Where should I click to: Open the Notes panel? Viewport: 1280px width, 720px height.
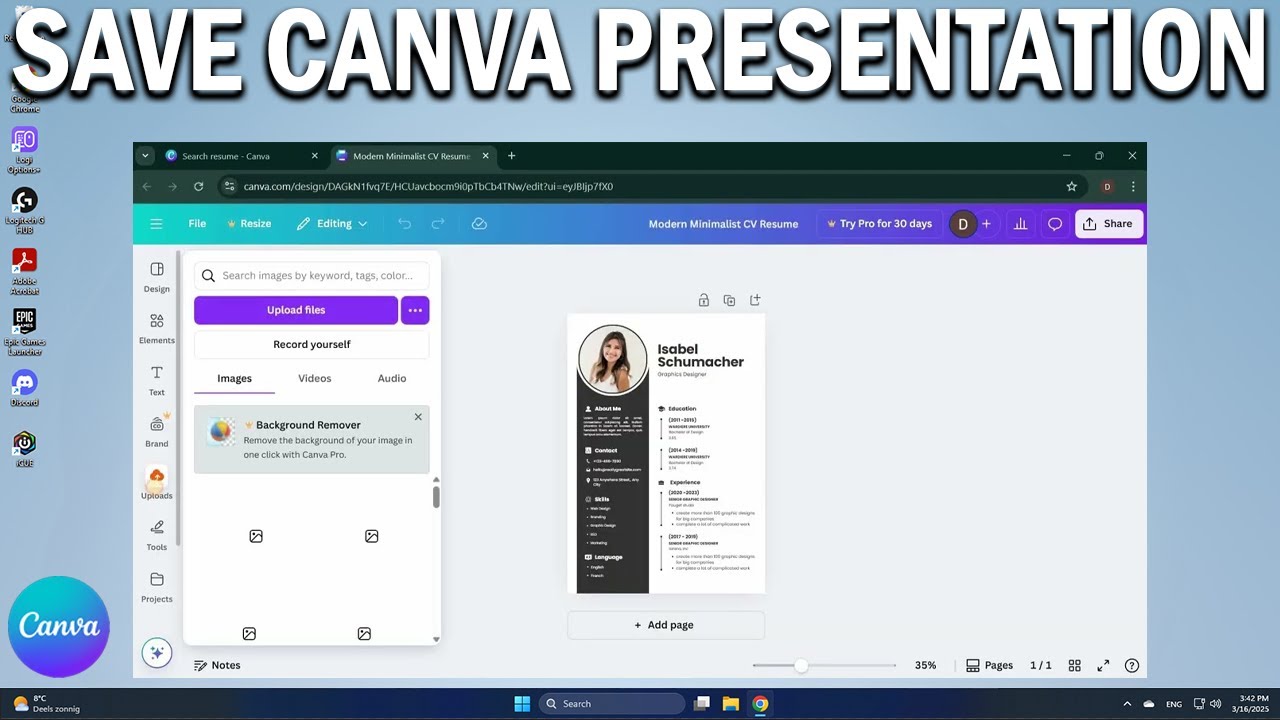point(217,665)
